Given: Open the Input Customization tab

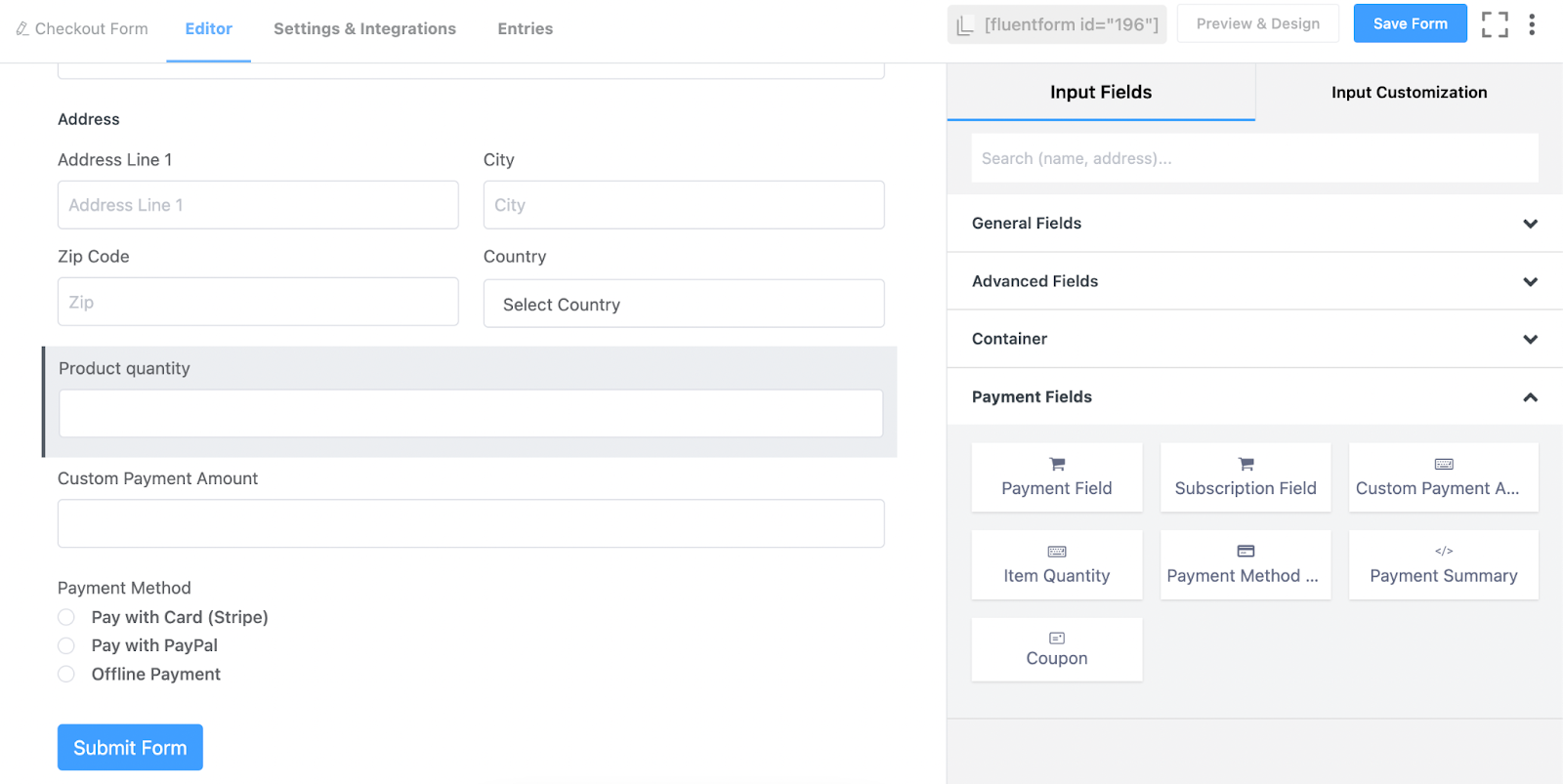Looking at the screenshot, I should (1409, 93).
